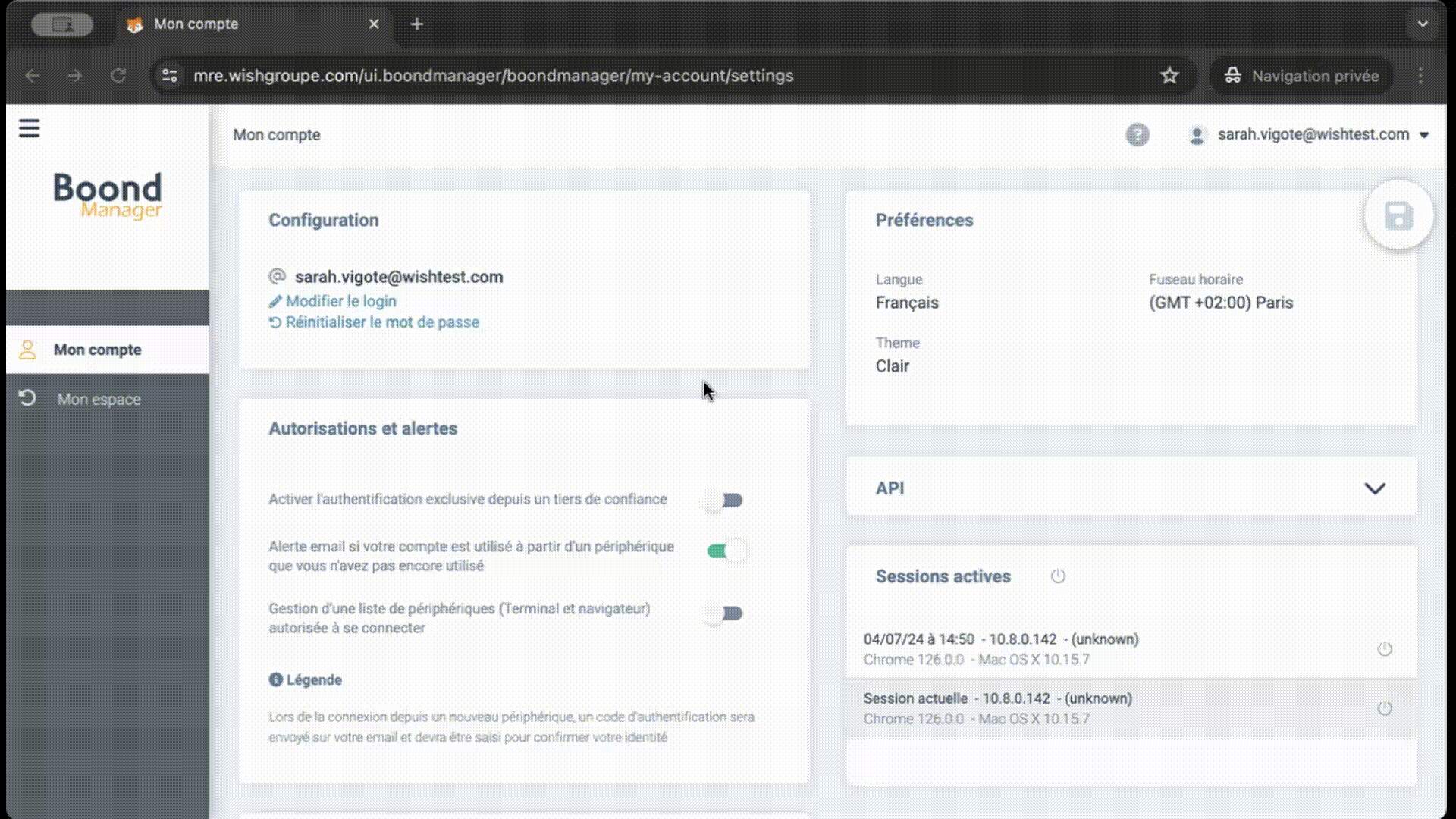1456x819 pixels.
Task: Enable exclusive trusted third-party authentication toggle
Action: 723,500
